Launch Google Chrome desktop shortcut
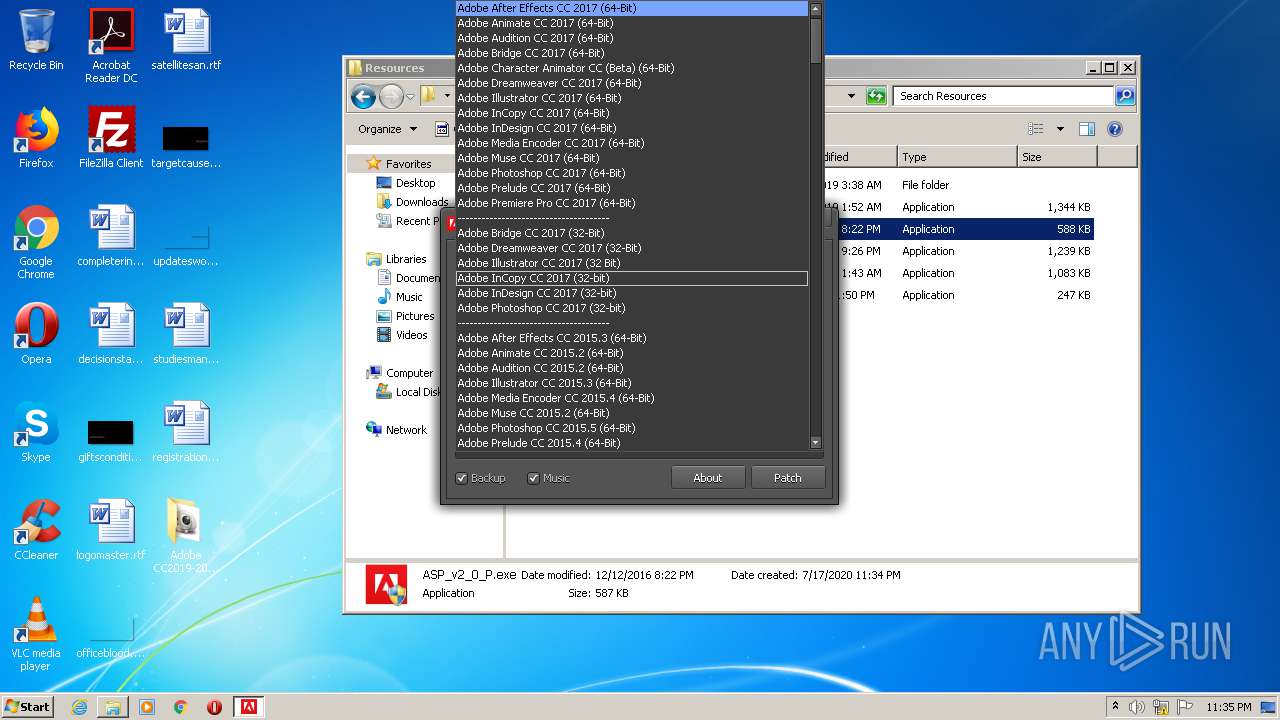Viewport: 1280px width, 720px height. point(36,242)
